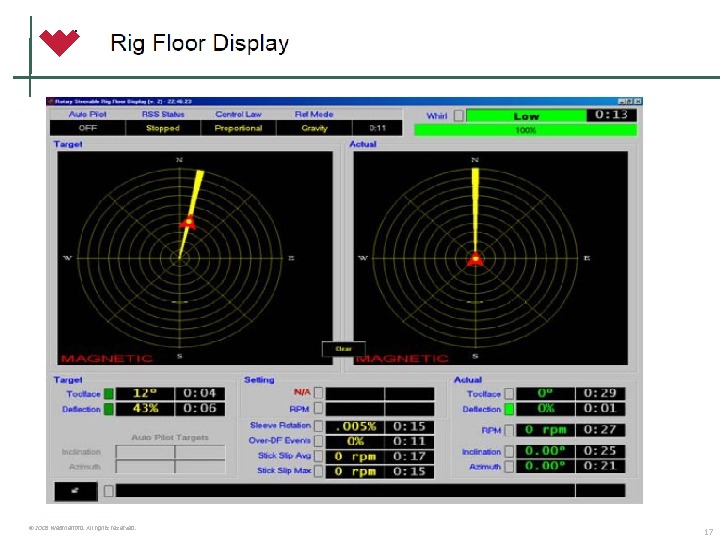Click the bottom black message field
720x540 pixels.
click(x=345, y=490)
